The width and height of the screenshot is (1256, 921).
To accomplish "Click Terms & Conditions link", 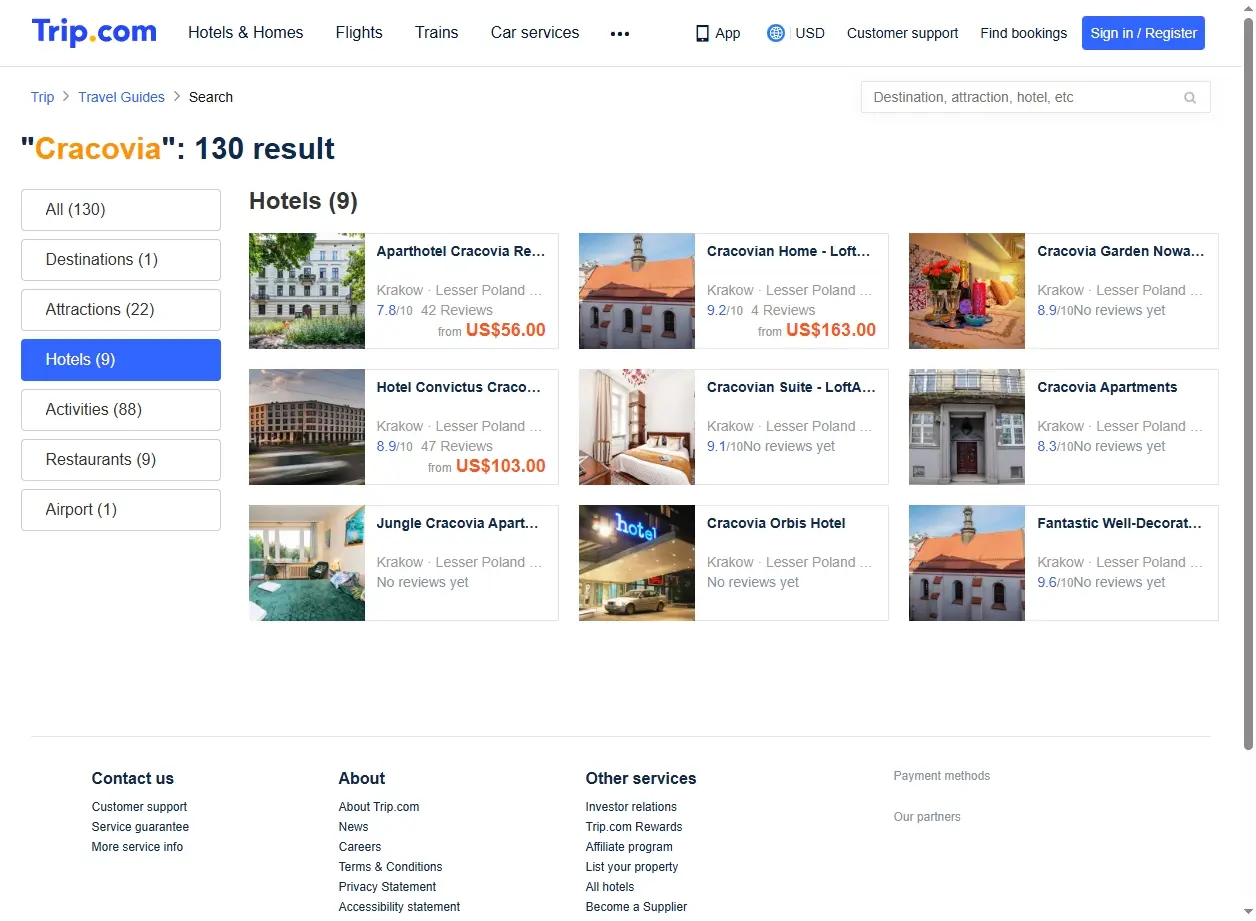I will pyautogui.click(x=390, y=867).
